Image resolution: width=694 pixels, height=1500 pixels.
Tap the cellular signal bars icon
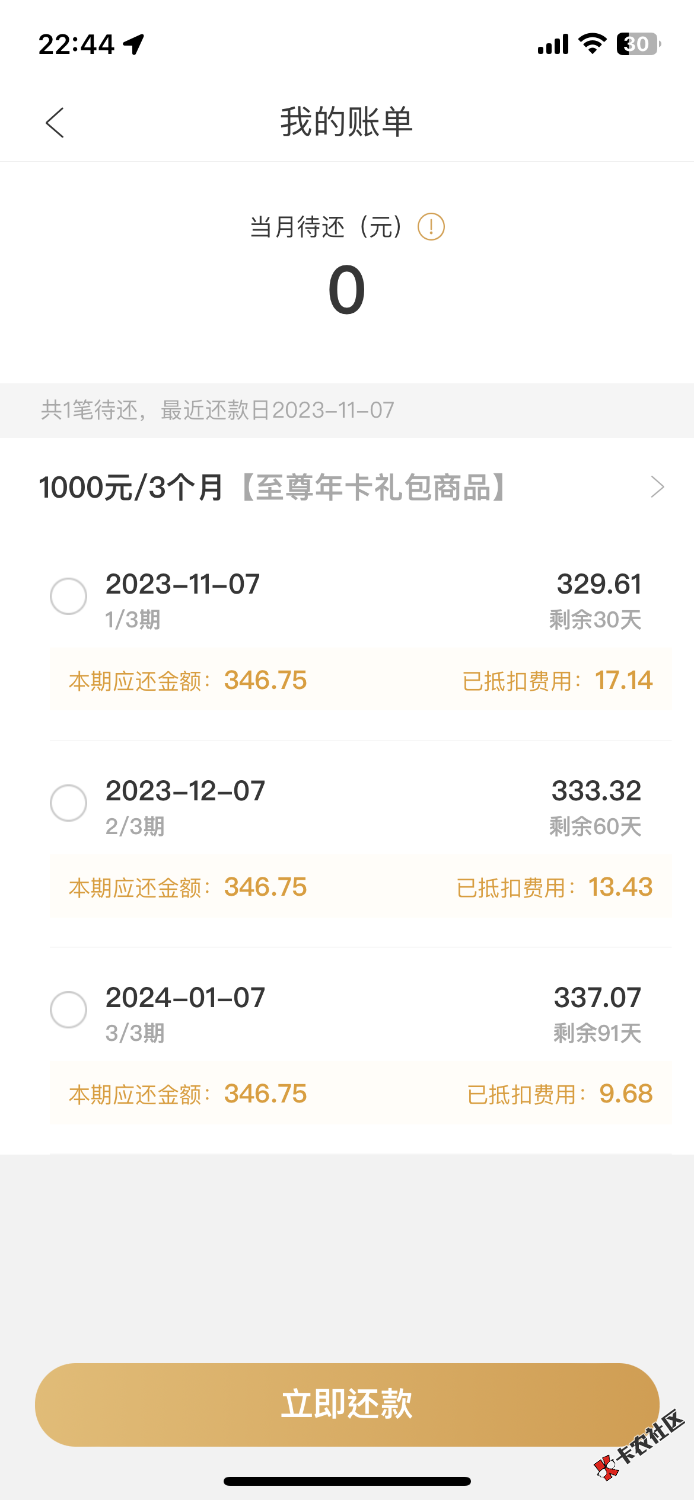(x=552, y=44)
